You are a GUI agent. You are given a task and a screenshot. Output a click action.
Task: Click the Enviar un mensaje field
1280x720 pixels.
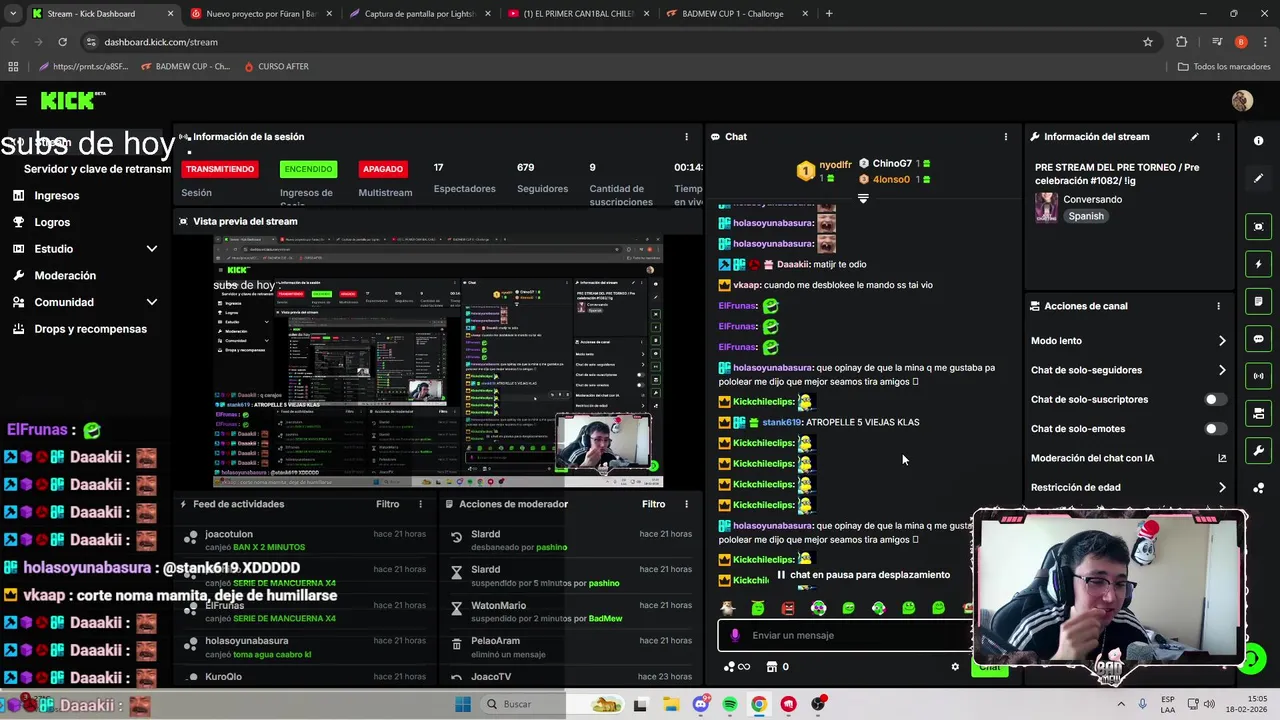click(845, 635)
